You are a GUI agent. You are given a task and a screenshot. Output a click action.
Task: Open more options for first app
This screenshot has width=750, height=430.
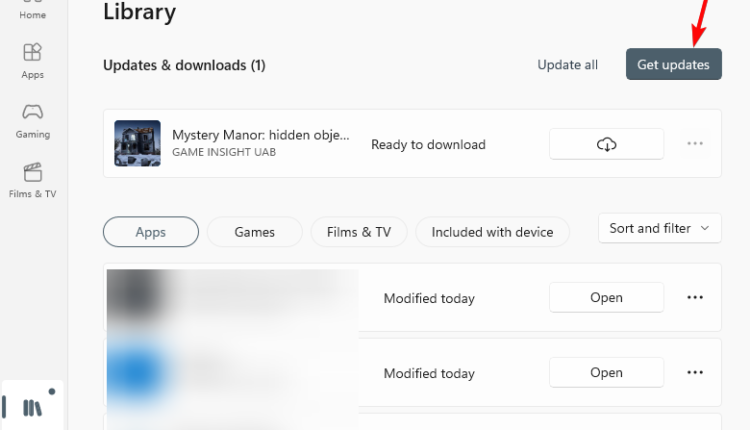695,298
